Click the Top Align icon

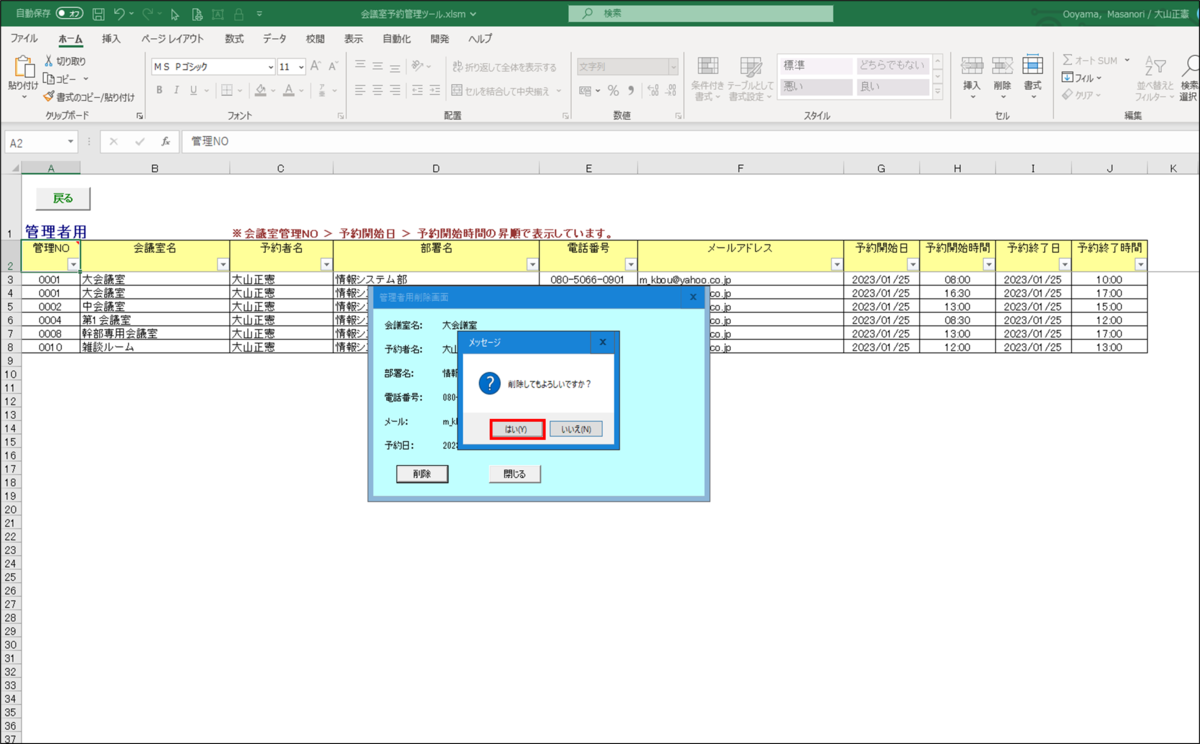click(x=360, y=66)
